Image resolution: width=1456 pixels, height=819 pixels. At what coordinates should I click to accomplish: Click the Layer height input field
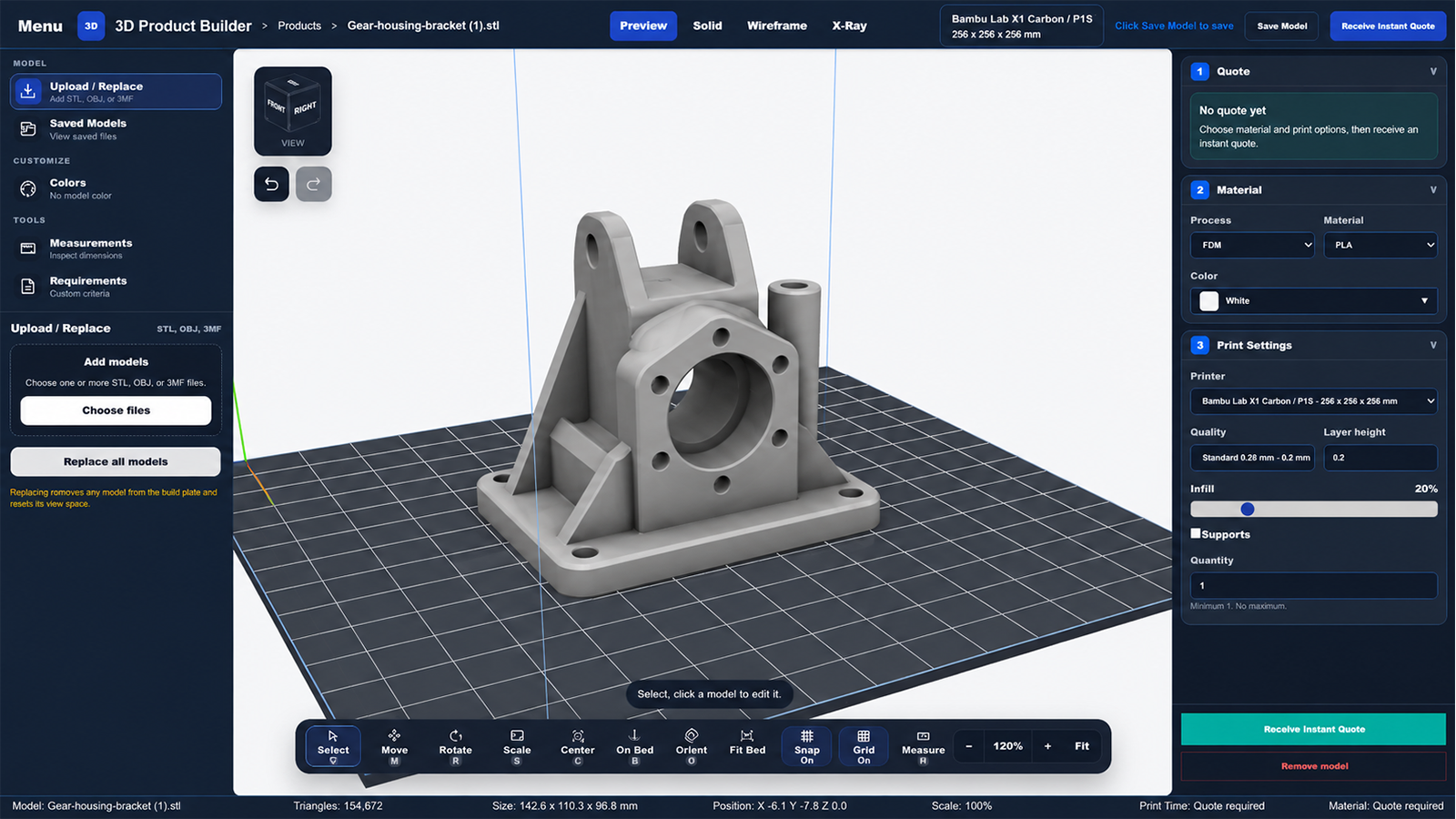click(x=1380, y=458)
